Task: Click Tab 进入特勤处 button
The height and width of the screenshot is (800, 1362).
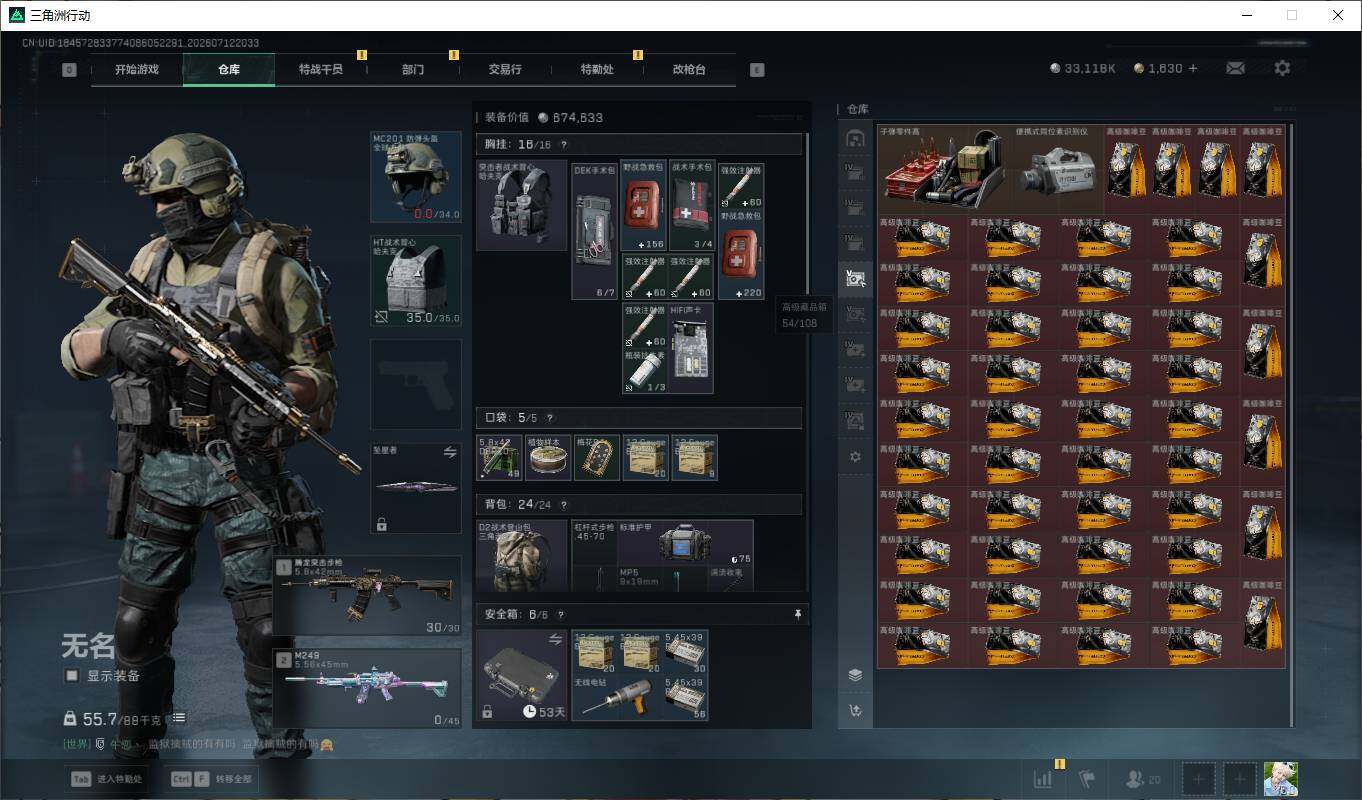Action: coord(107,779)
